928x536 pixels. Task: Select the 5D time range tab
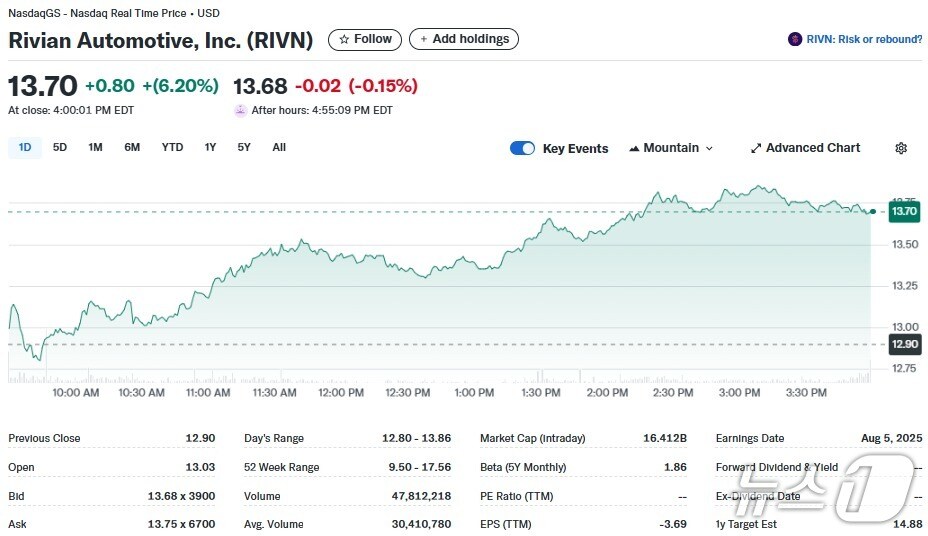(x=60, y=147)
